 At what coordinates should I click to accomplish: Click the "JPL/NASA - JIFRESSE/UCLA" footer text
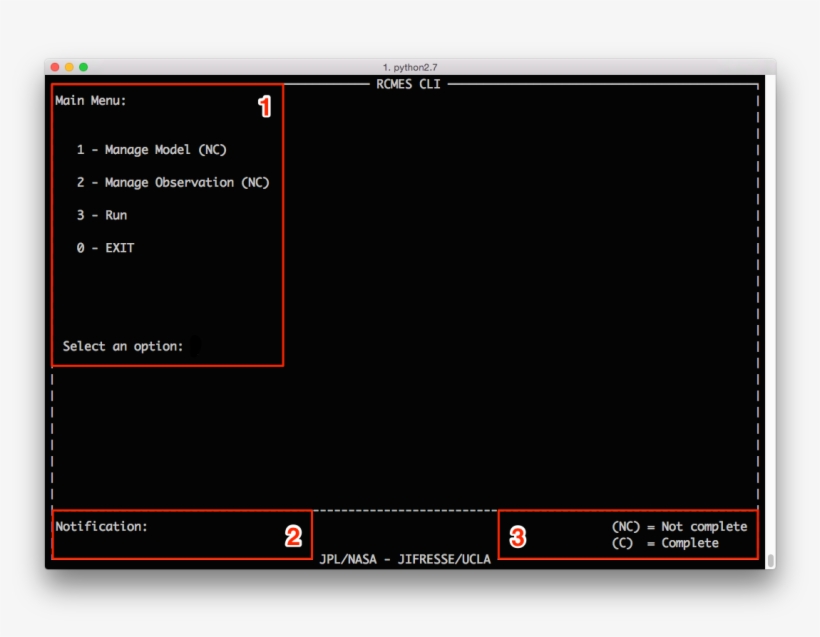404,559
